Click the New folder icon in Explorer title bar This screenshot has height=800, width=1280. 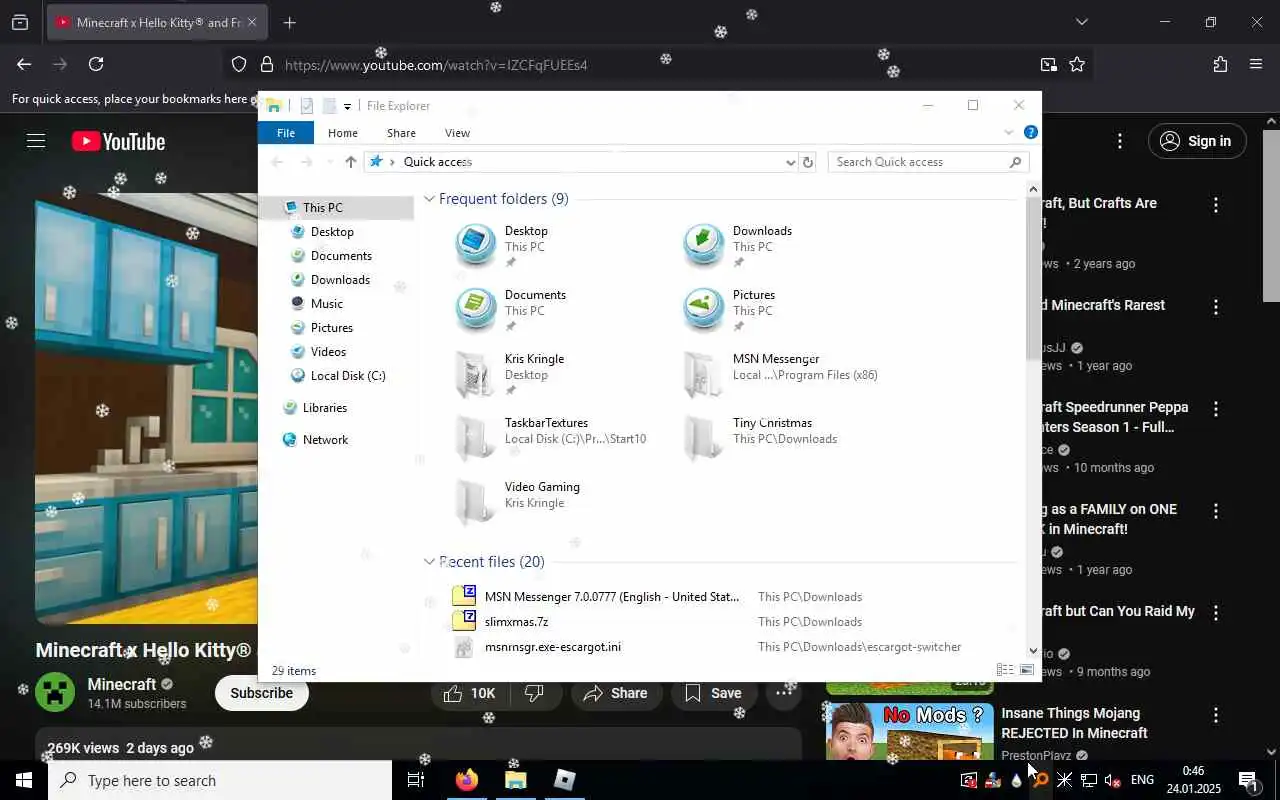click(x=329, y=106)
